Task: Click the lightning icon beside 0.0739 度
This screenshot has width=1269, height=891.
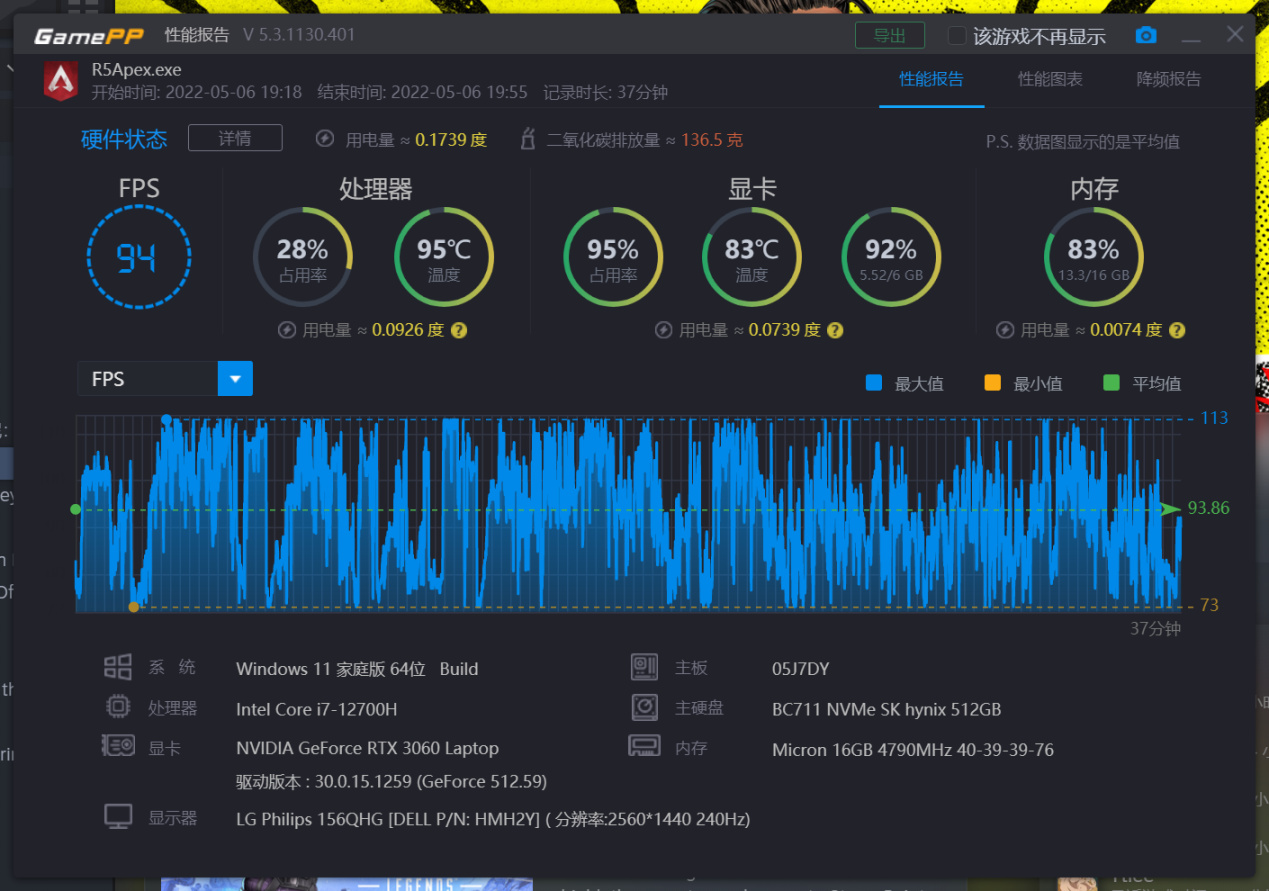Action: (x=663, y=330)
